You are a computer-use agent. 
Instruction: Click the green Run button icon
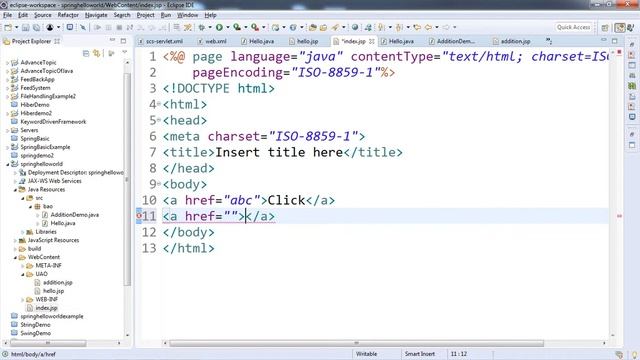point(219,27)
